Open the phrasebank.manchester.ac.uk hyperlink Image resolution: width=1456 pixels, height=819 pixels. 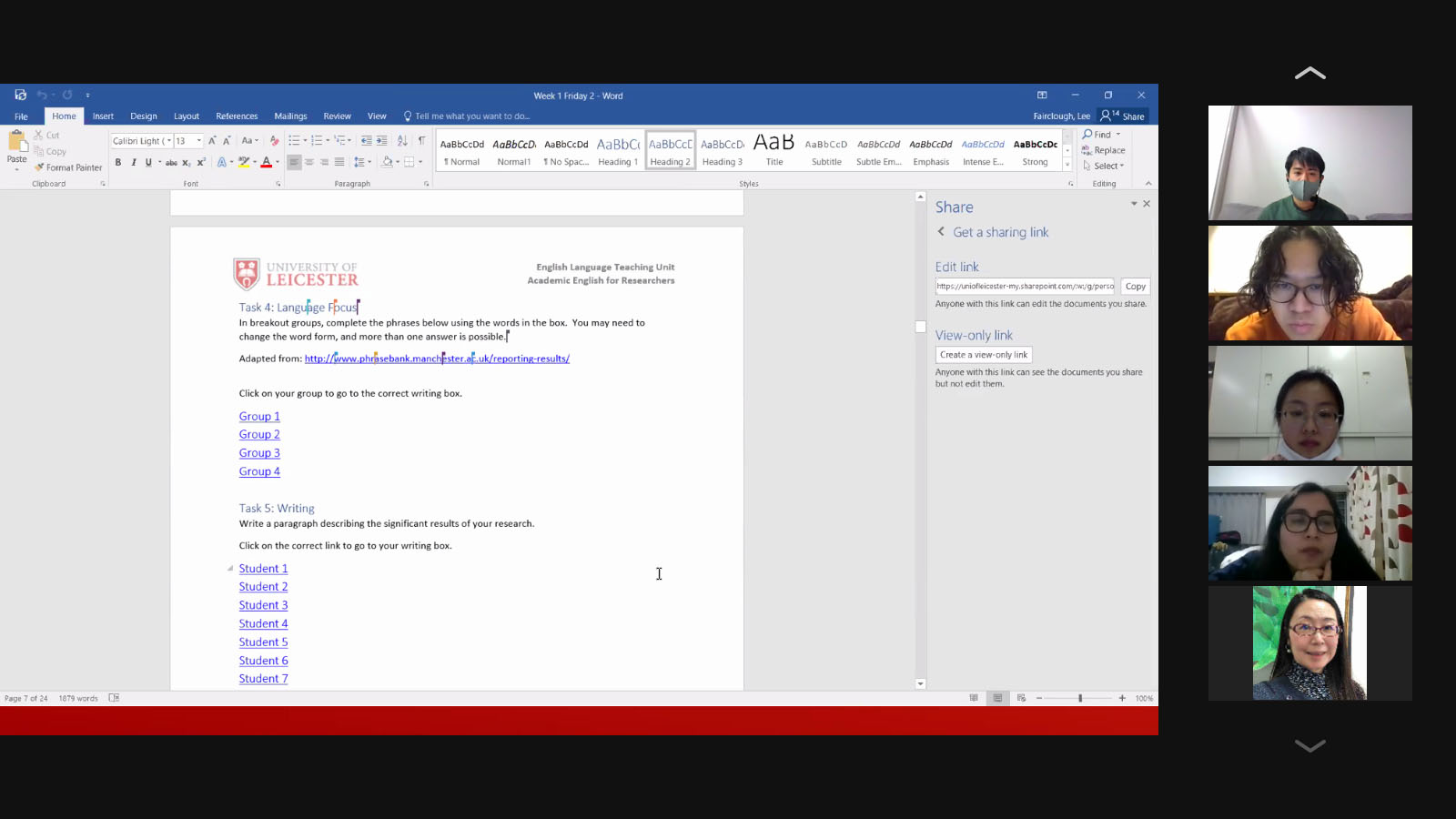click(437, 359)
